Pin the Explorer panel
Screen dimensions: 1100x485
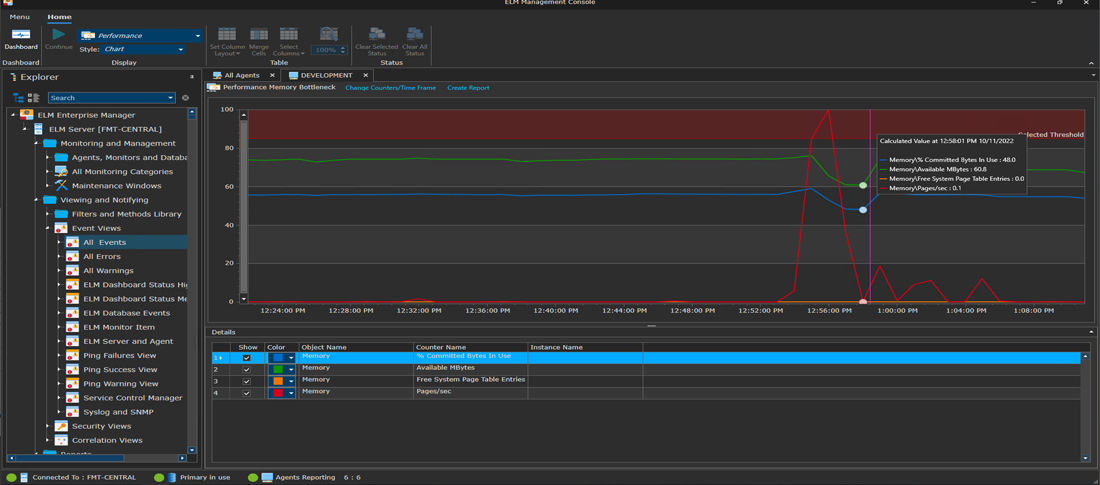(192, 77)
